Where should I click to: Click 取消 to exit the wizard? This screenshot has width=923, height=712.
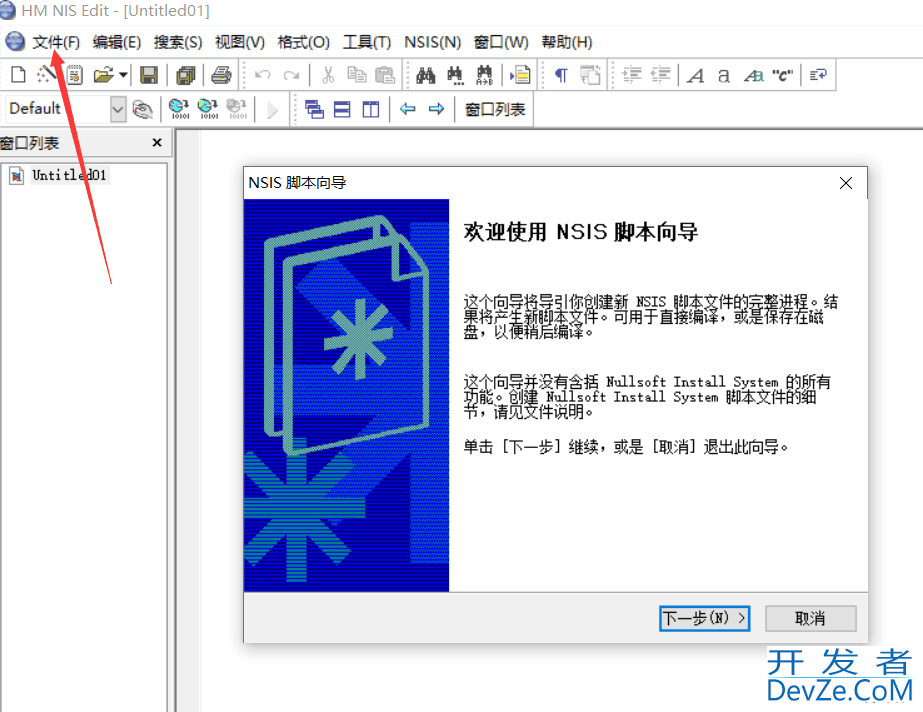pos(810,618)
